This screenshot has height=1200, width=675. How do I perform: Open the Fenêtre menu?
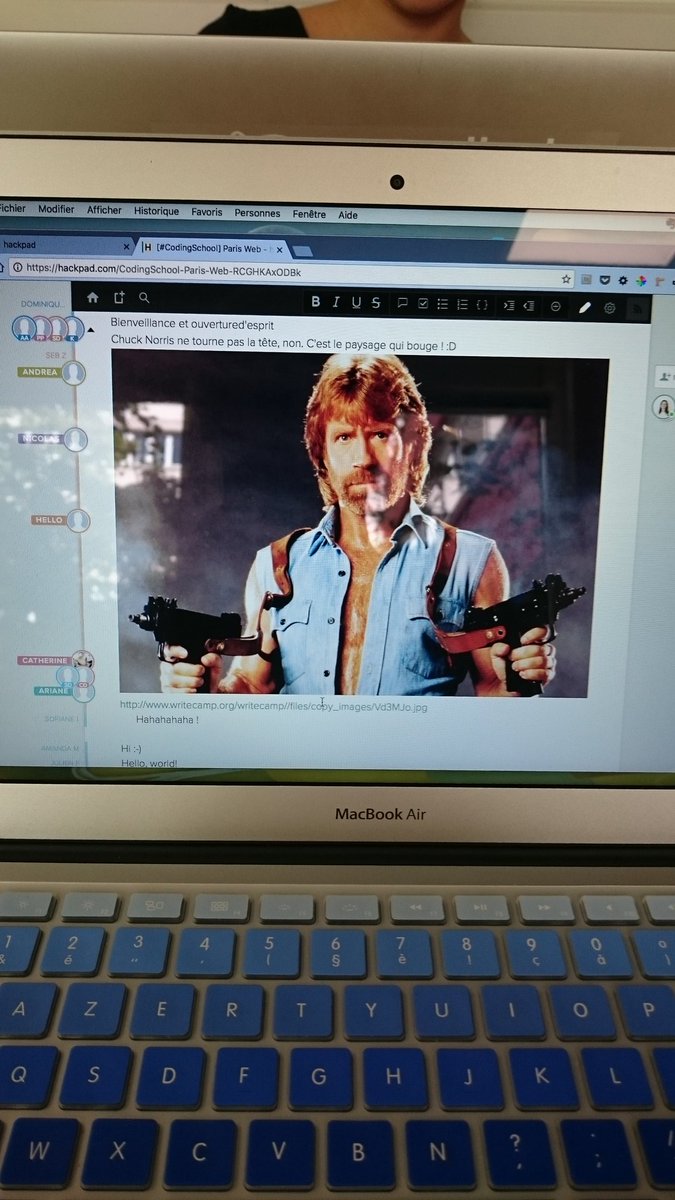309,214
